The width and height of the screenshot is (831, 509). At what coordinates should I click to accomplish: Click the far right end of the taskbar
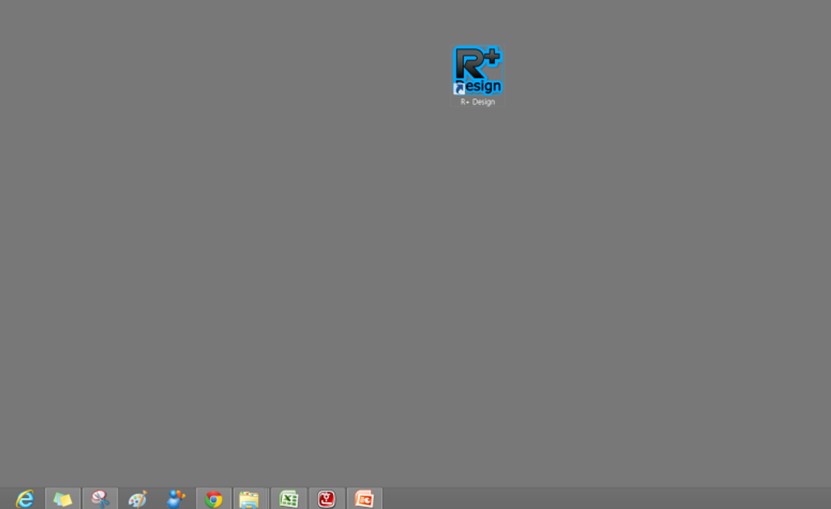(825, 498)
